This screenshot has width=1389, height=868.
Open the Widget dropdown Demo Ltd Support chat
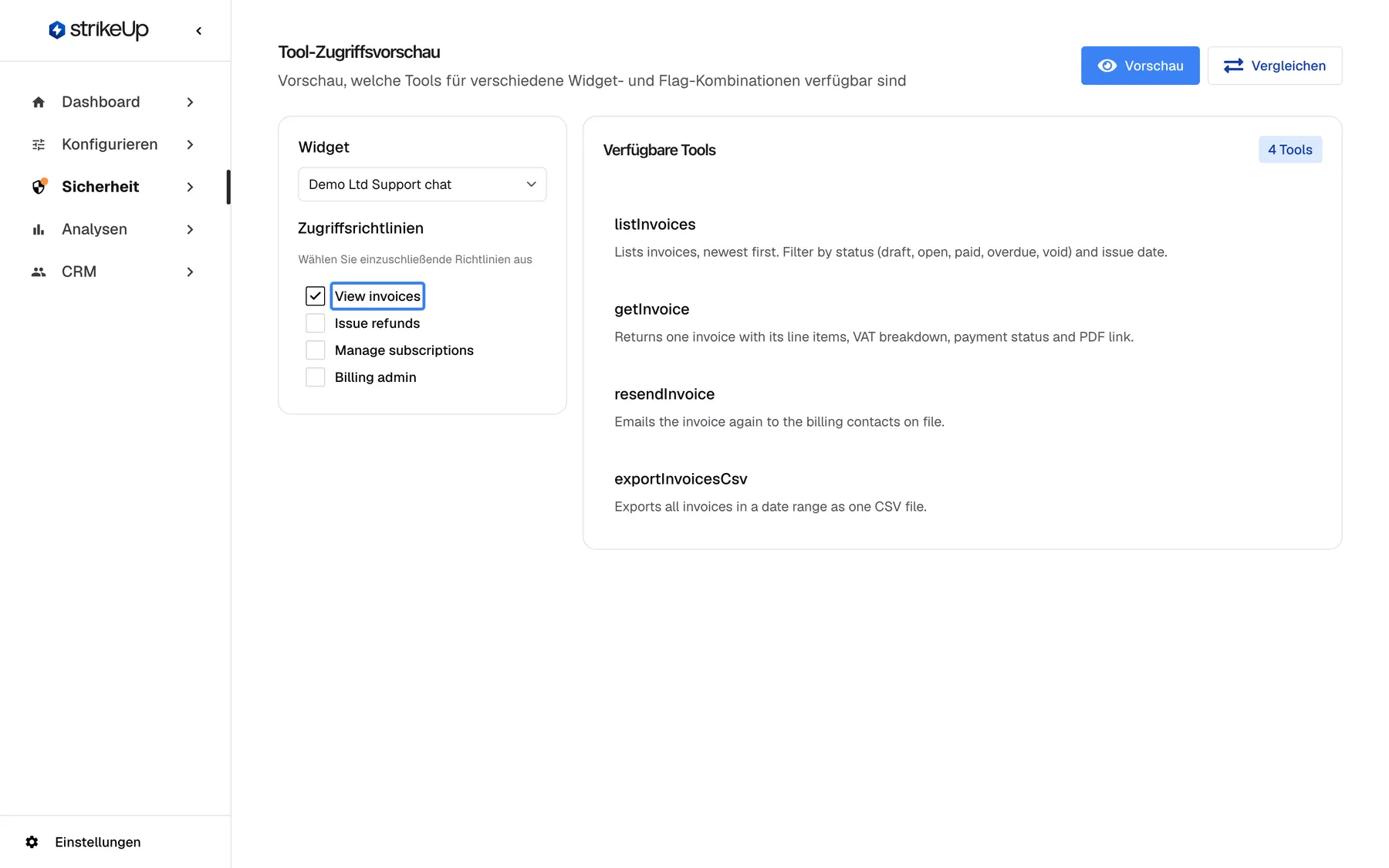[x=422, y=184]
